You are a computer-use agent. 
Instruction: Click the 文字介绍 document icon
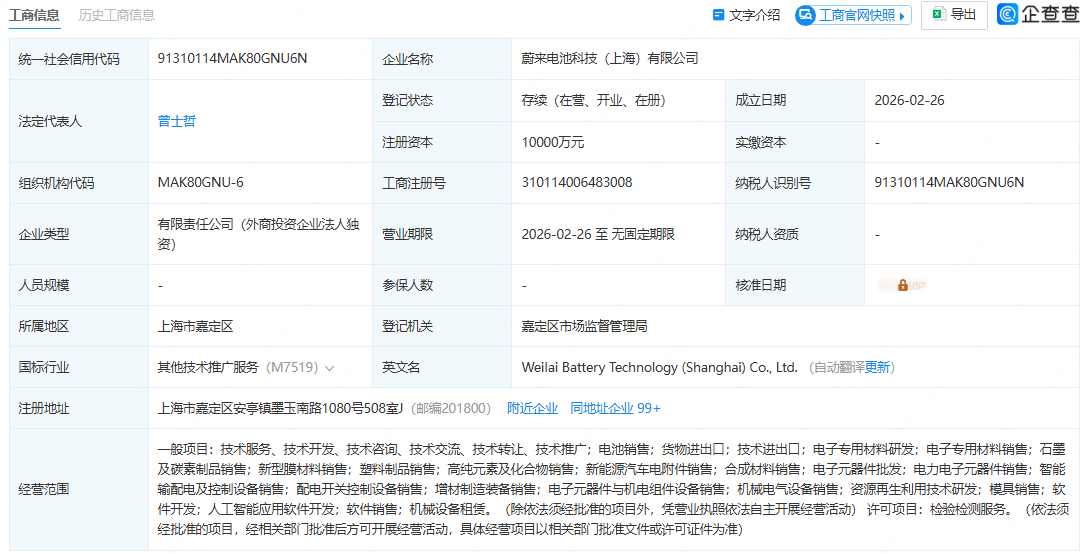tap(717, 15)
